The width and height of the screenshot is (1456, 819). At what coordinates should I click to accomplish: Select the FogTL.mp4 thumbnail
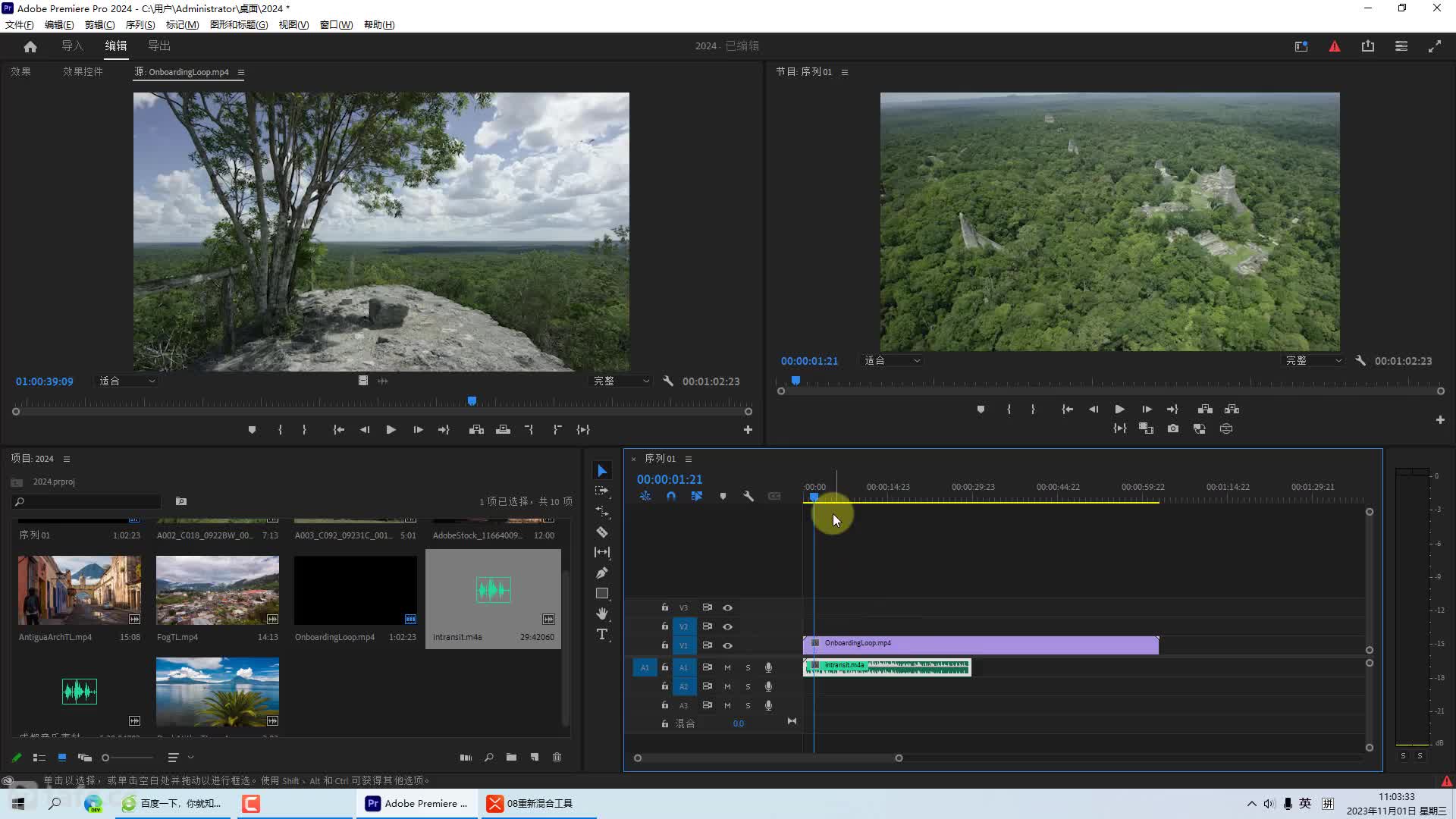pyautogui.click(x=218, y=590)
